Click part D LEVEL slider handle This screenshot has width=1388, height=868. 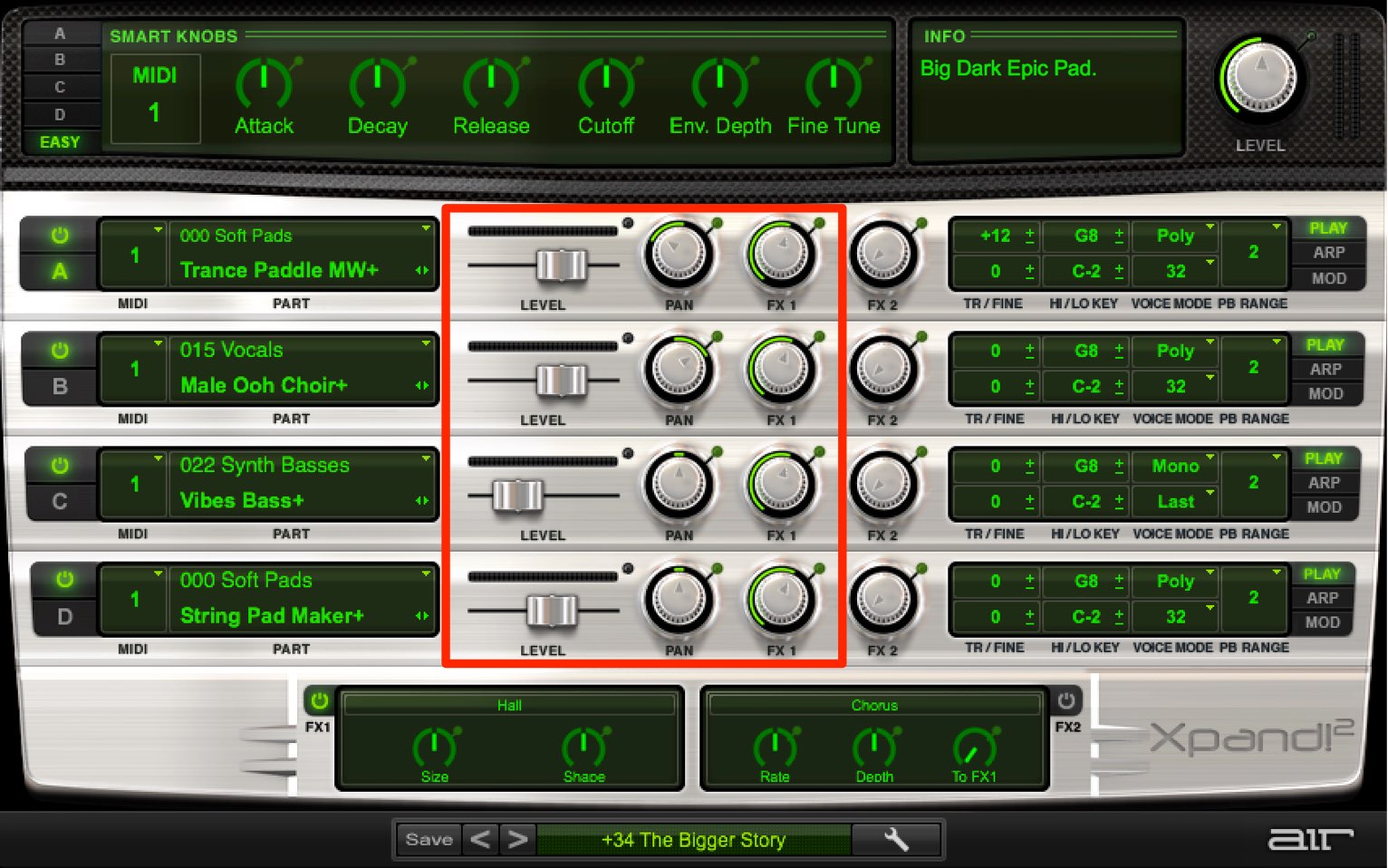pos(551,611)
